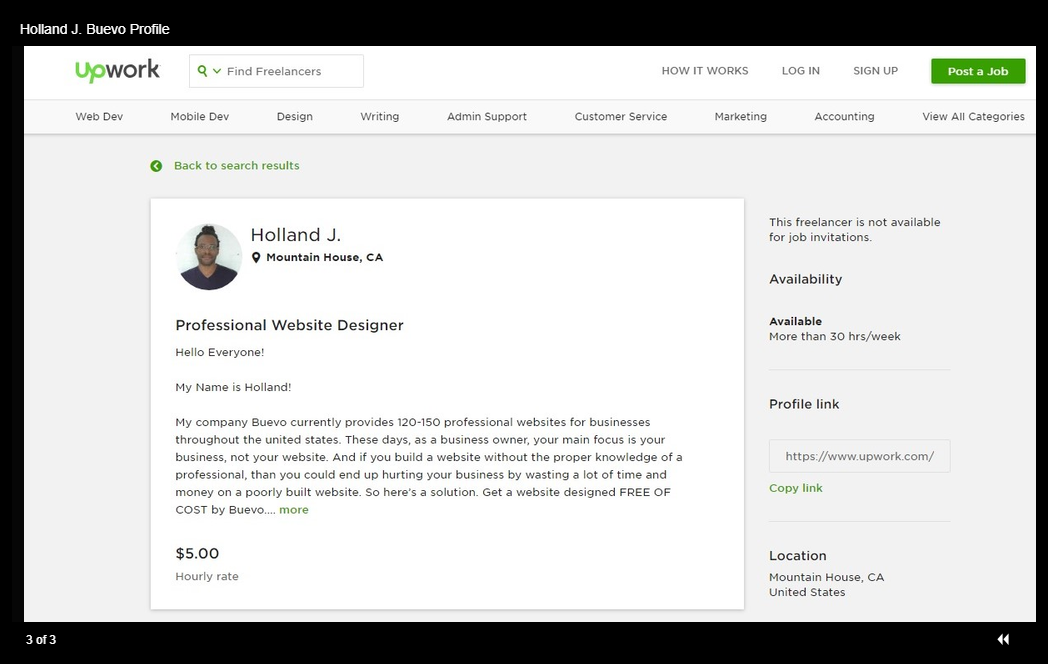
Task: Click the Availability heading
Action: point(805,280)
